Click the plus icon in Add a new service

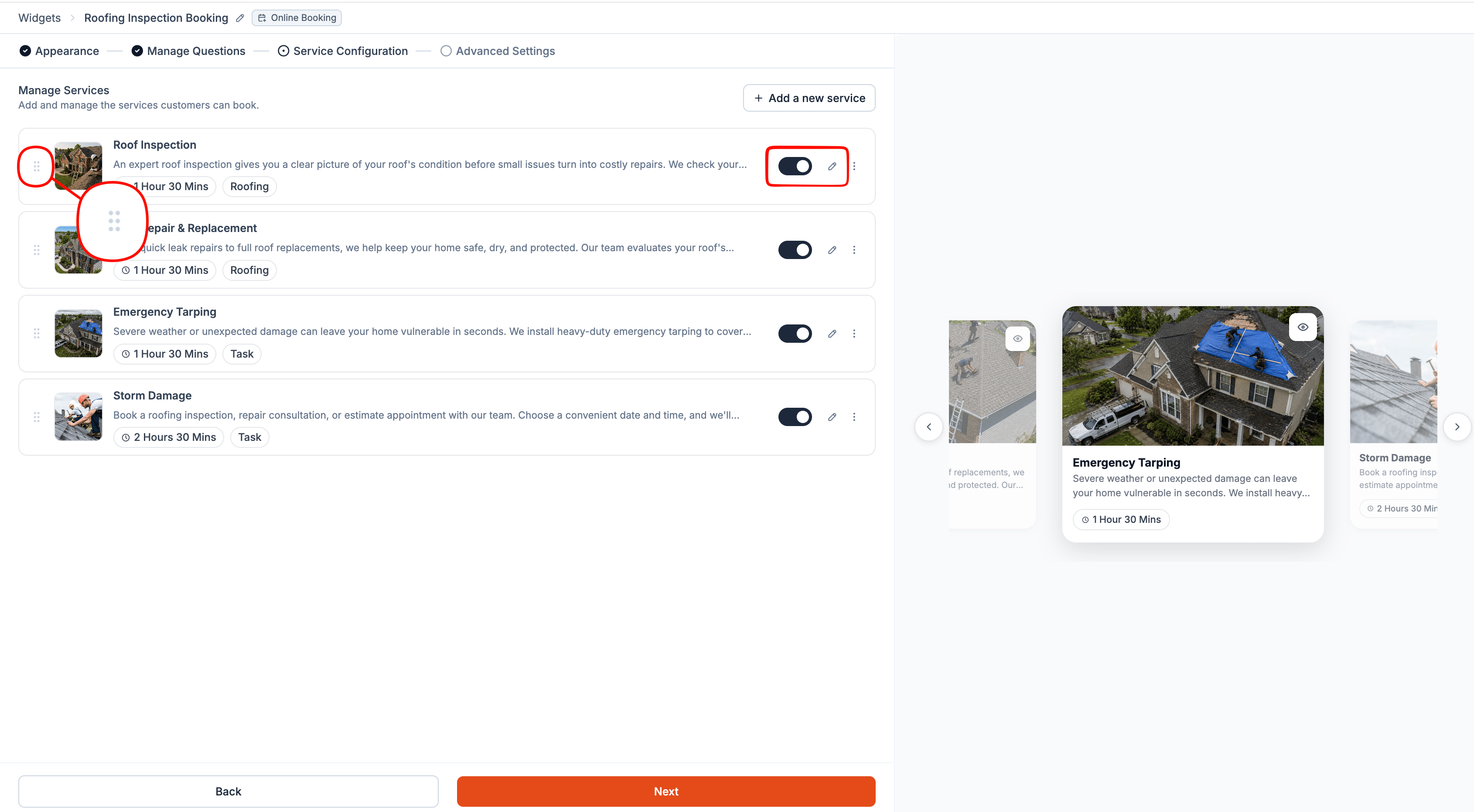click(758, 98)
